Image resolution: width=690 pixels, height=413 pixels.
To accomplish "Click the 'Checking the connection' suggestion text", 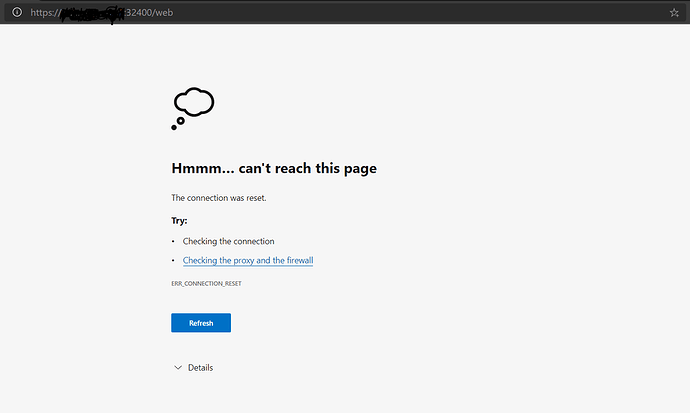I will click(x=228, y=241).
